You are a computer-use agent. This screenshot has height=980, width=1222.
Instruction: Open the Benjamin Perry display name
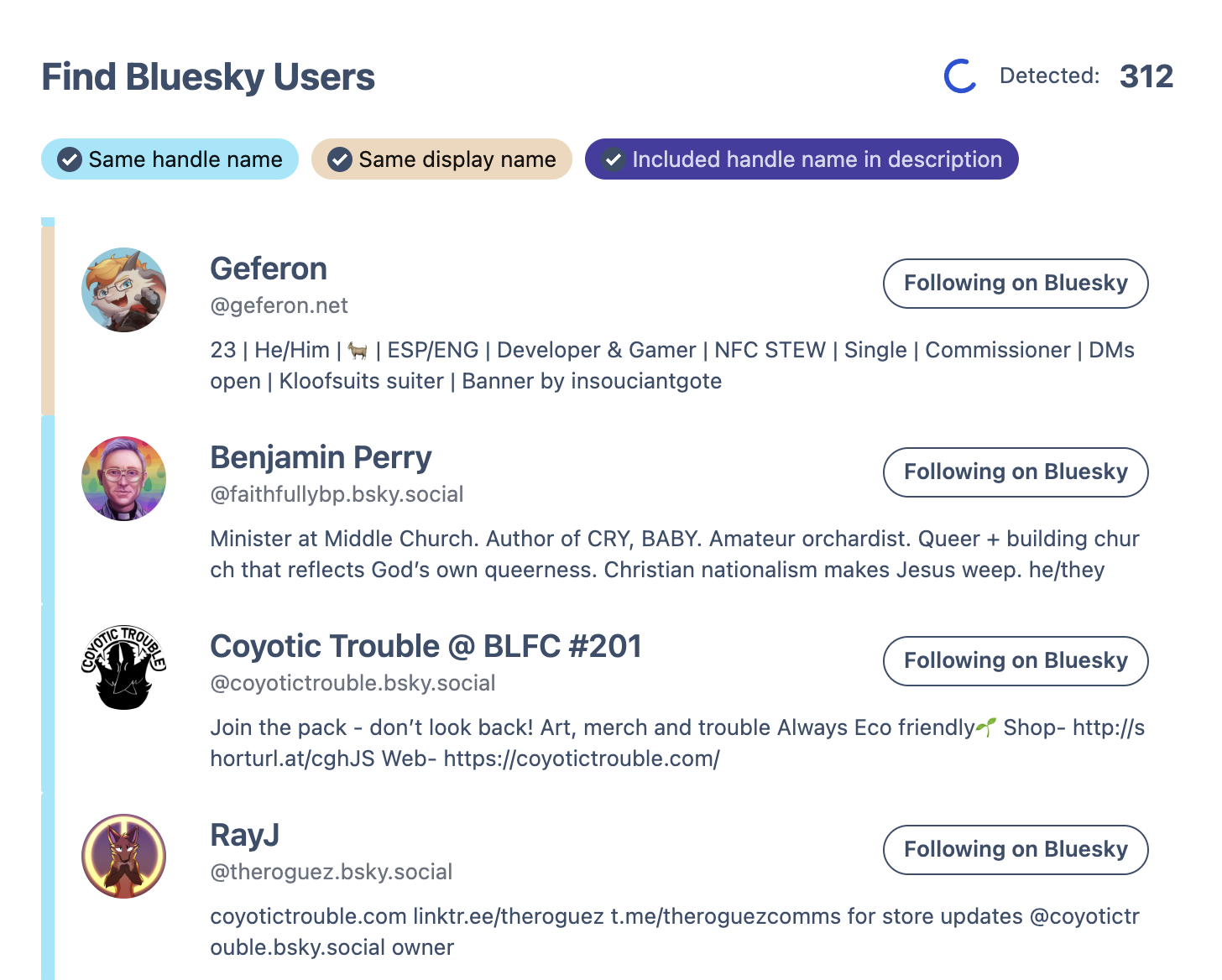pyautogui.click(x=321, y=458)
